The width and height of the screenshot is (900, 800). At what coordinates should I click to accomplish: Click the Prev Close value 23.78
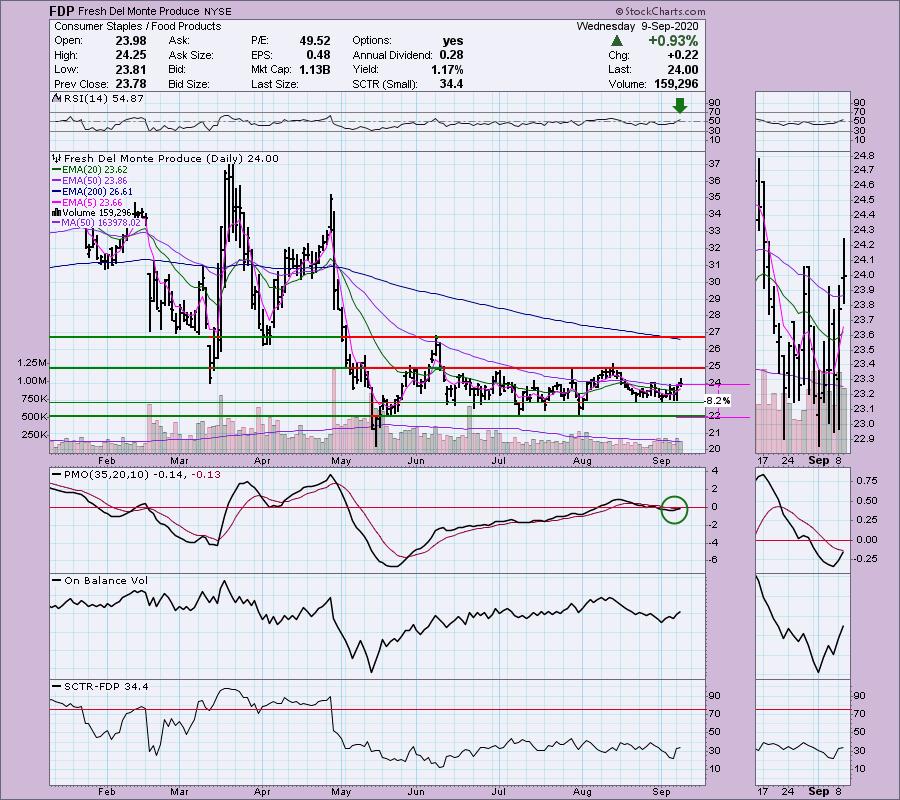click(x=132, y=84)
